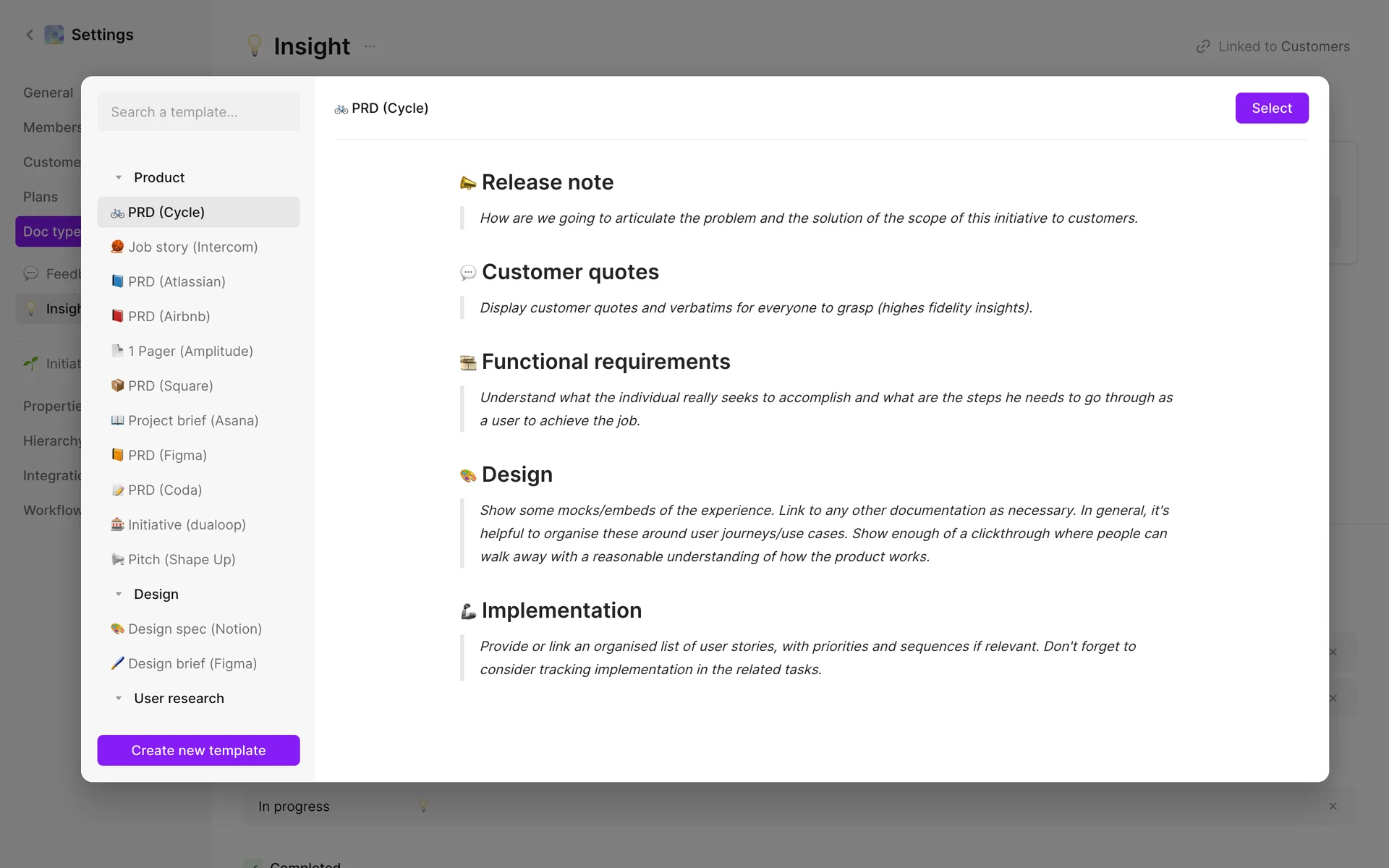Choose the Project brief (Asana) template
The height and width of the screenshot is (868, 1389).
pos(193,420)
